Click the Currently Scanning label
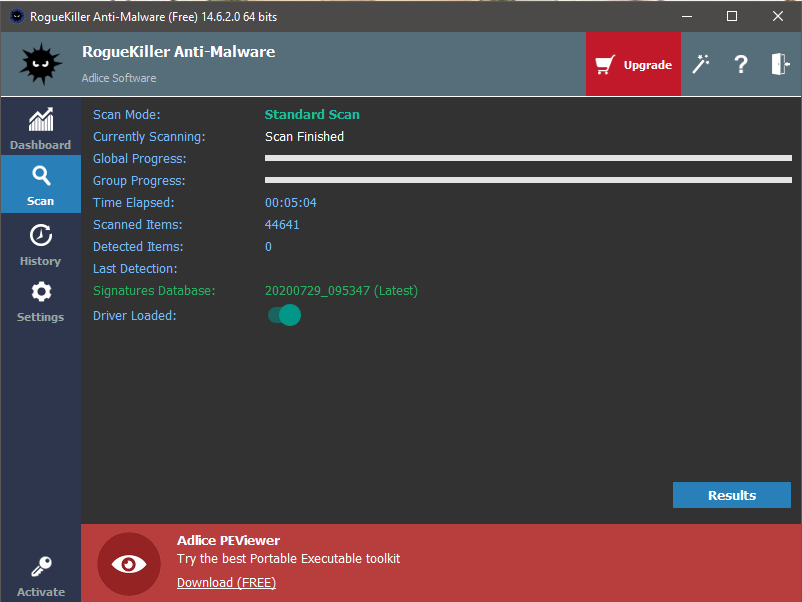 [x=149, y=137]
